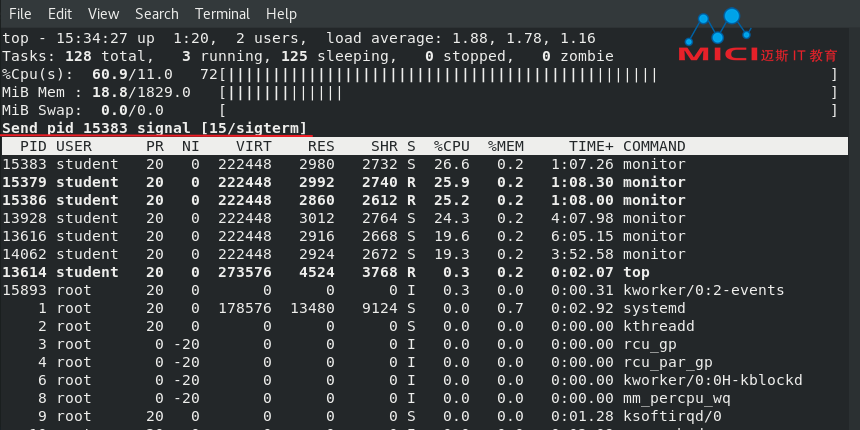This screenshot has height=430, width=860.
Task: Click the kthreadd command name
Action: tap(659, 326)
